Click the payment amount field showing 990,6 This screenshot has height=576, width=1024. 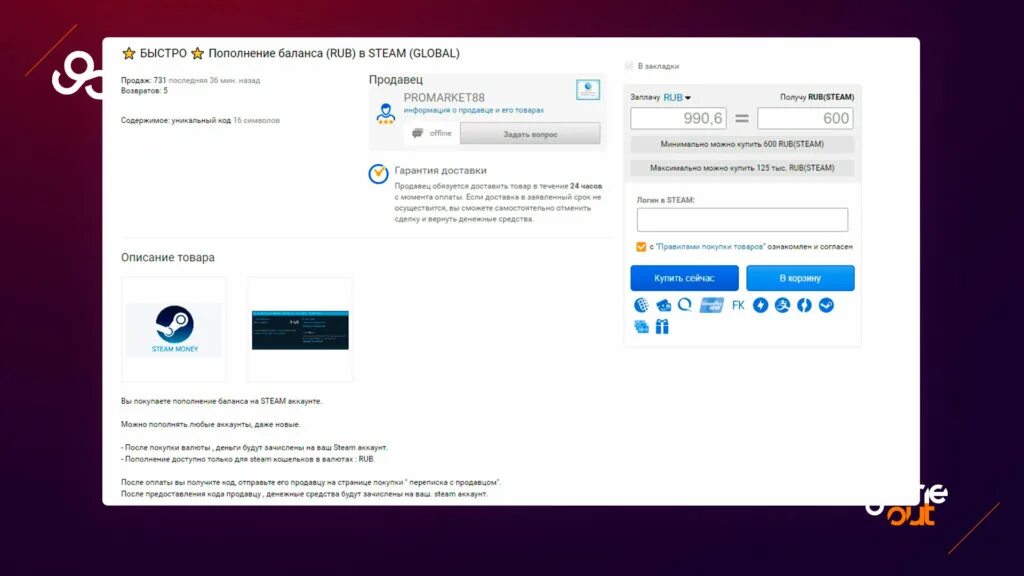(x=678, y=118)
